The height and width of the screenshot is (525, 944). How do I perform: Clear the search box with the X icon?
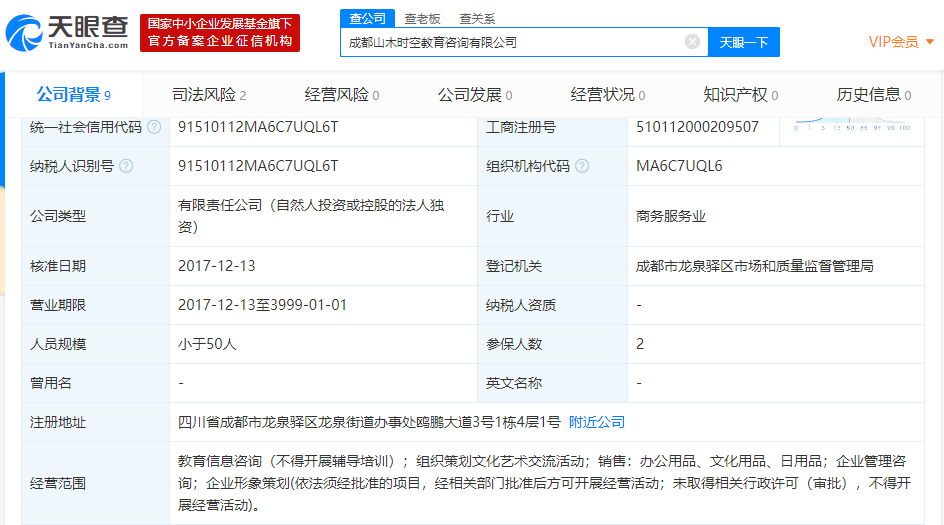692,42
